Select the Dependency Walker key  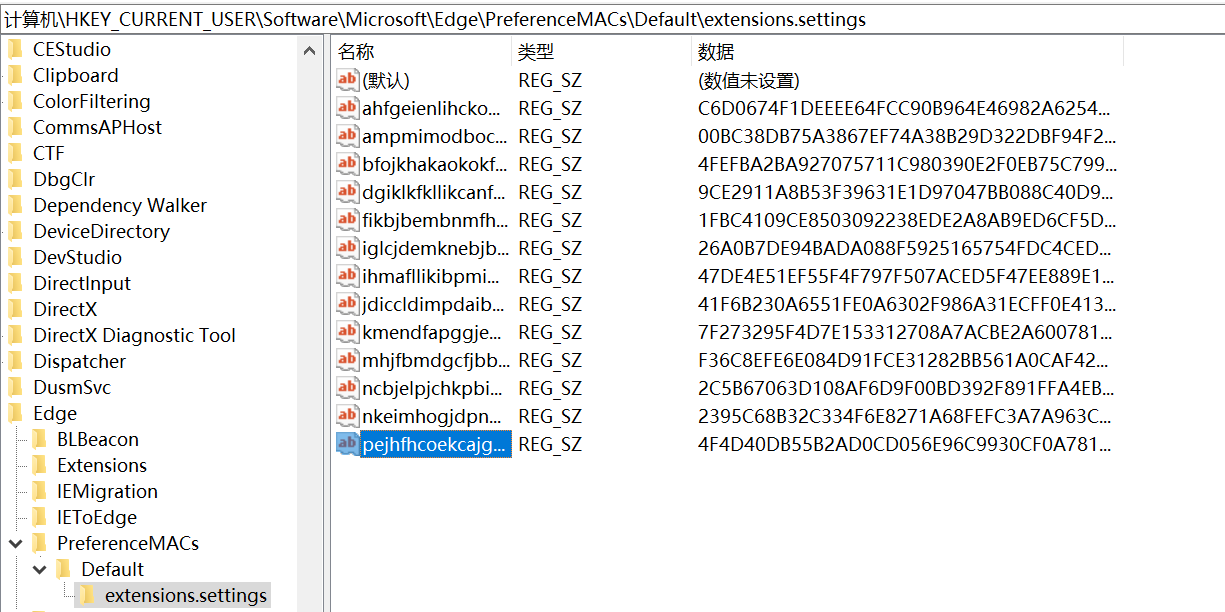[x=119, y=205]
